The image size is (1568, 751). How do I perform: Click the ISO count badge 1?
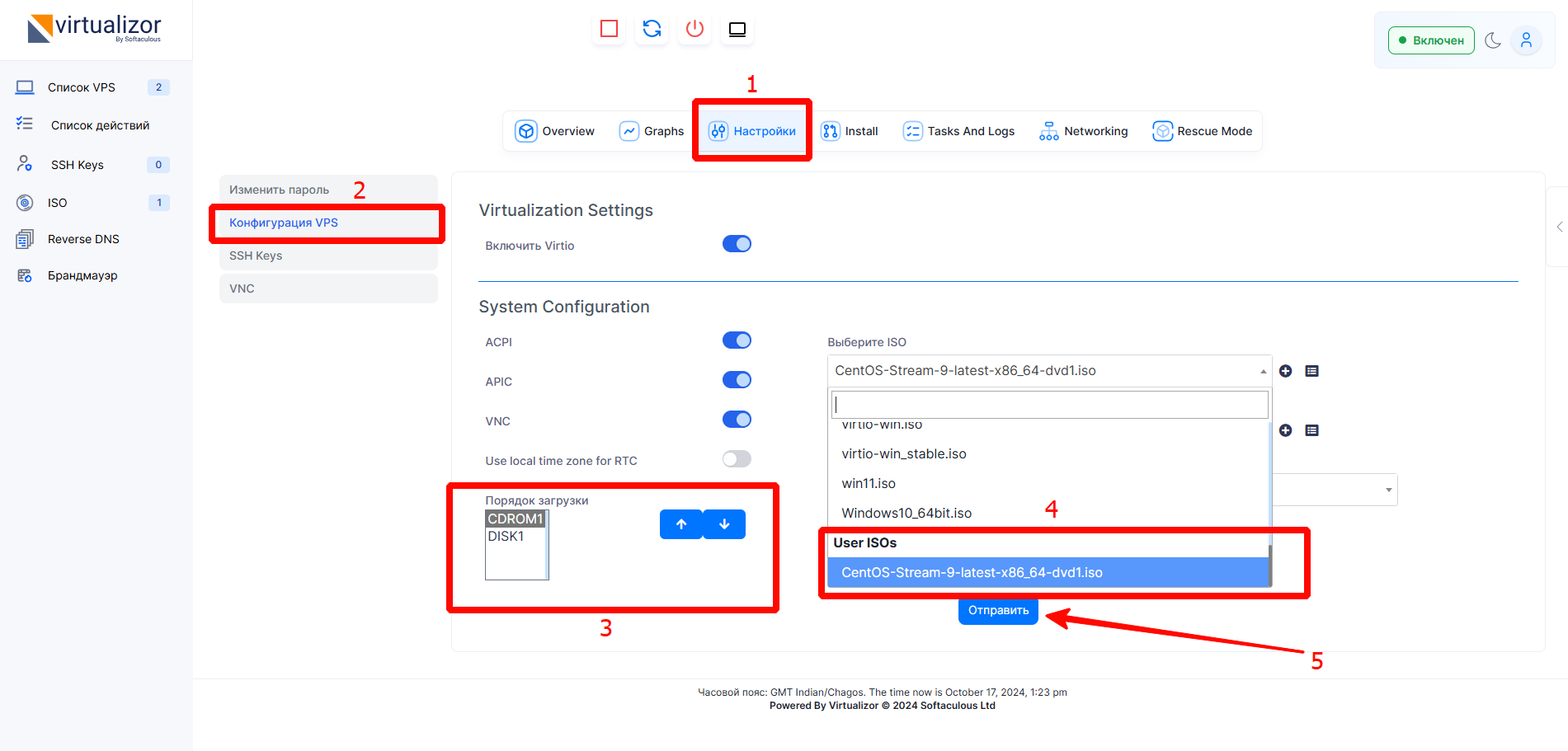159,203
